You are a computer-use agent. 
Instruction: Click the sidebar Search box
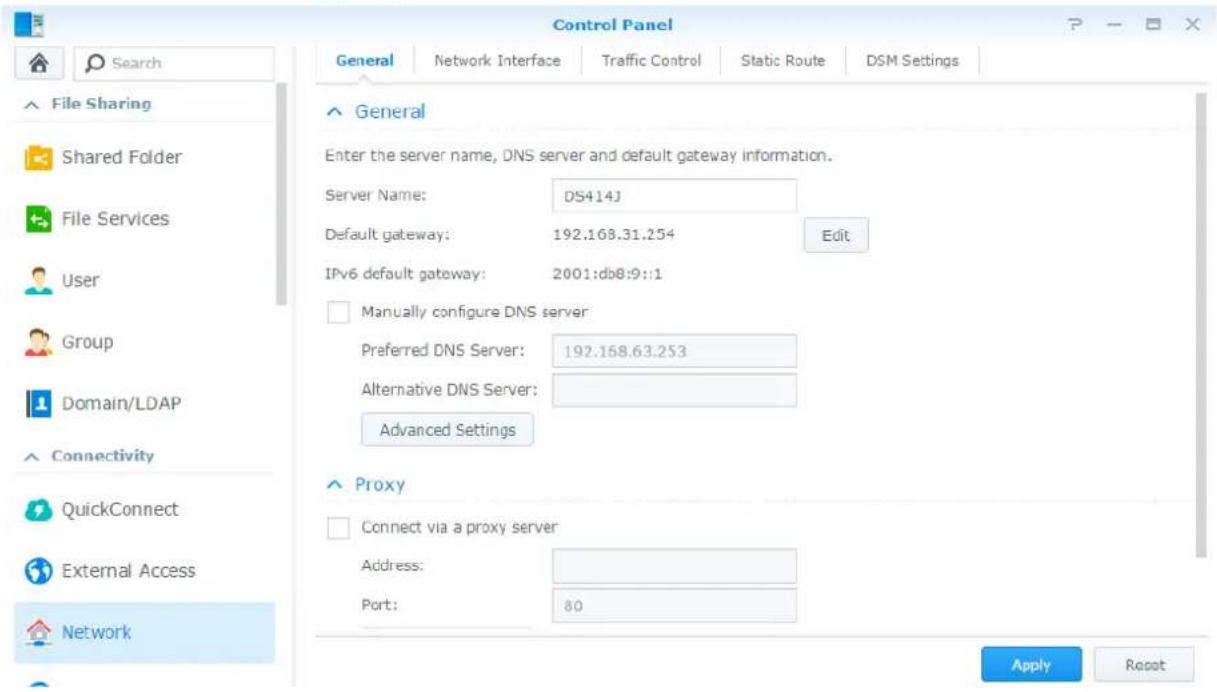(x=172, y=62)
